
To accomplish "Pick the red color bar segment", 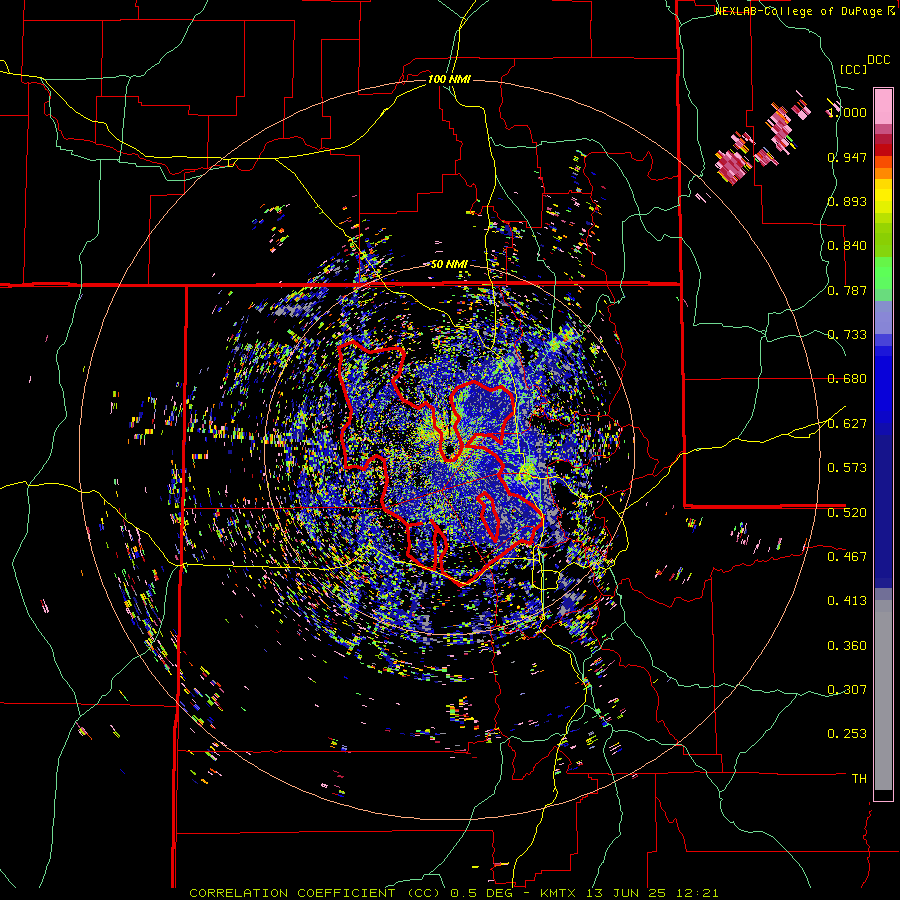I will point(883,150).
